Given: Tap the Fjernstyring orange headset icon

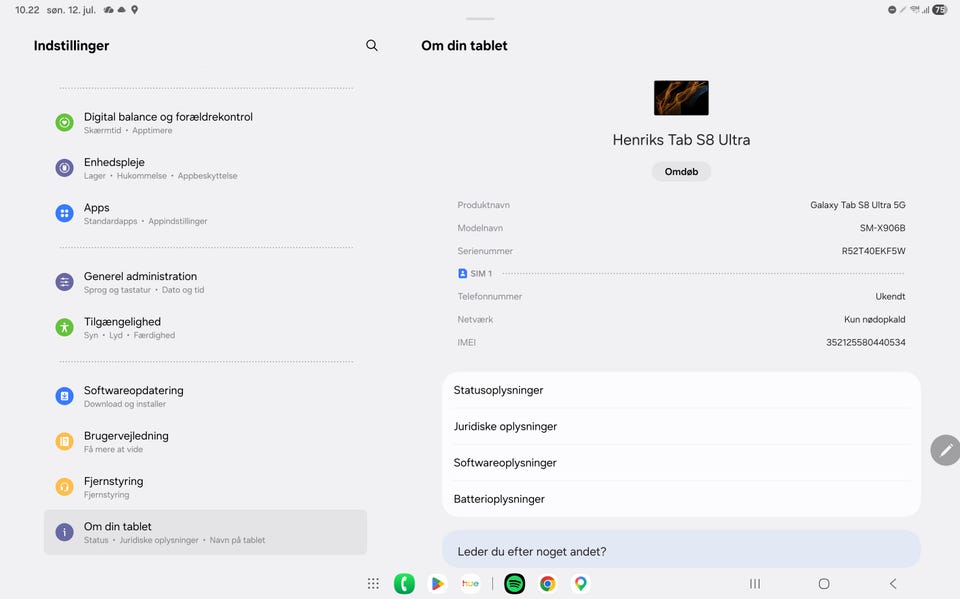Looking at the screenshot, I should [x=64, y=486].
